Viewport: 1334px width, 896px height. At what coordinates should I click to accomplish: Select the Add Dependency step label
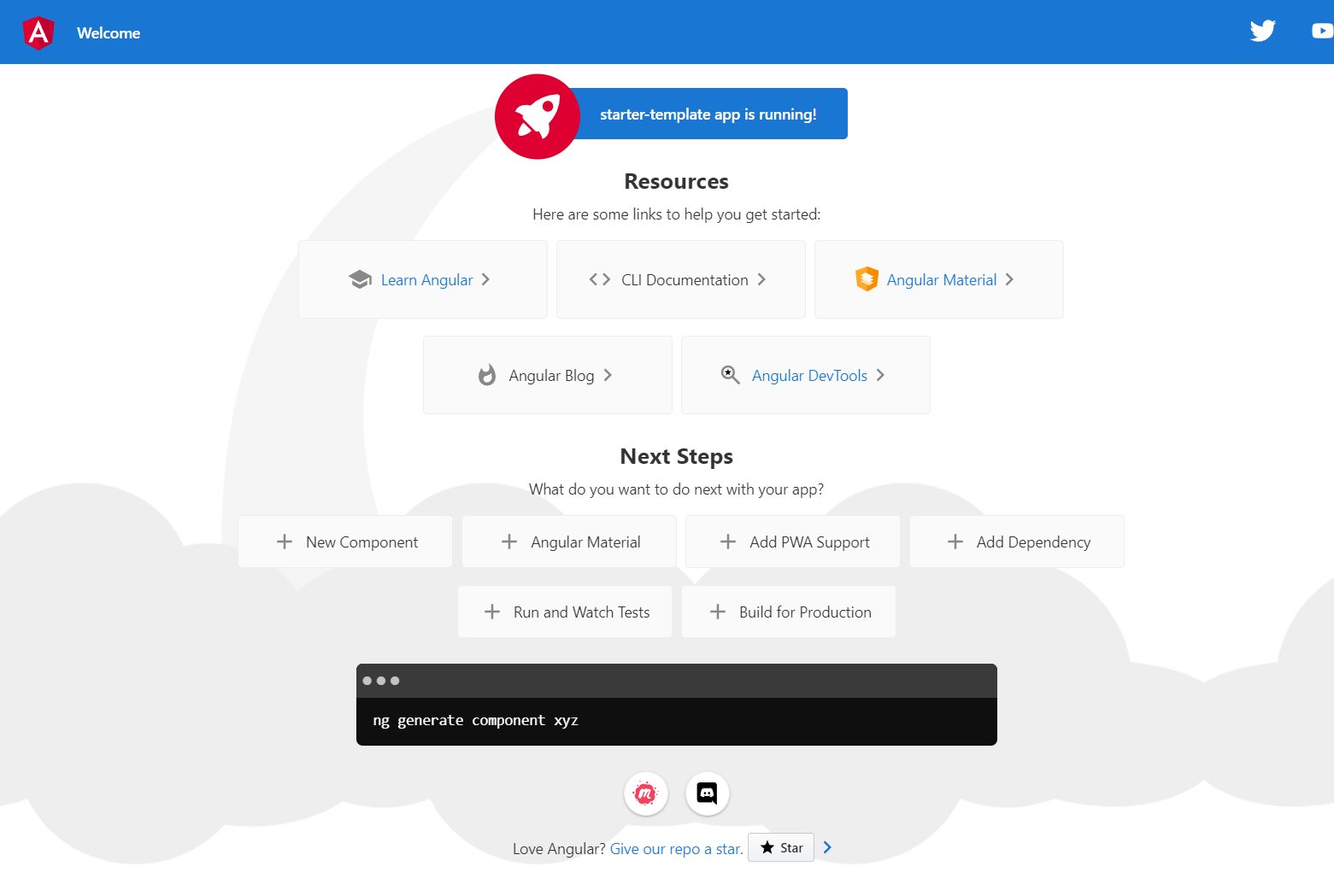1033,542
